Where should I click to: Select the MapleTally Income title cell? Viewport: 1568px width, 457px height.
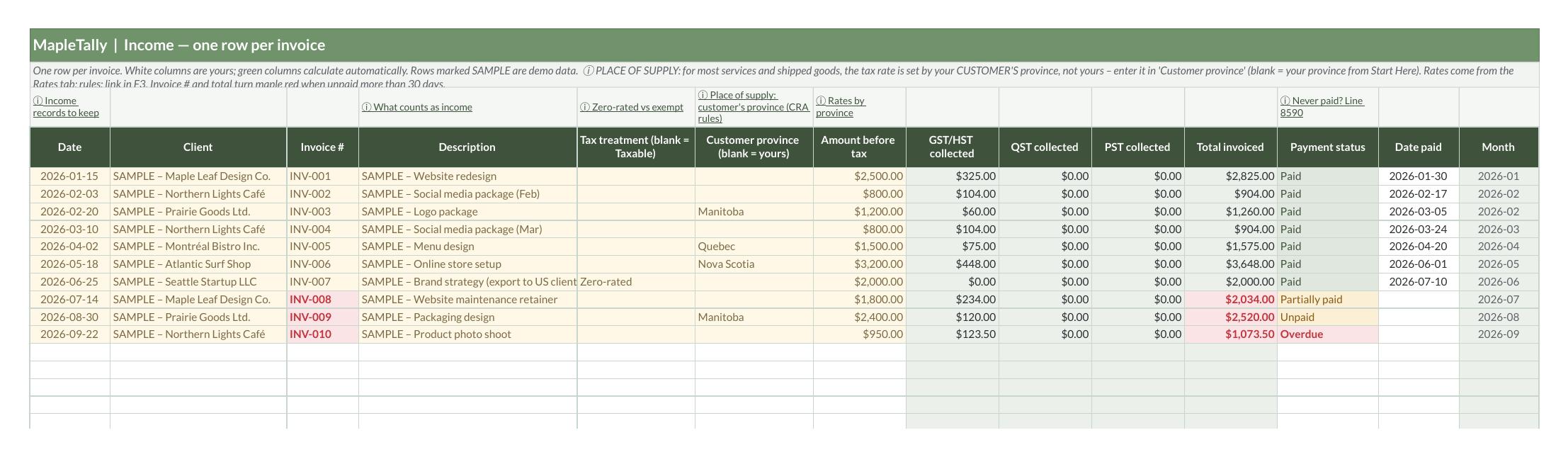[x=785, y=45]
